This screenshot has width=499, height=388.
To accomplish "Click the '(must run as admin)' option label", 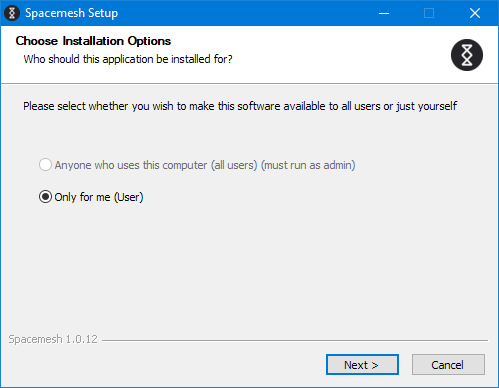I will 308,165.
